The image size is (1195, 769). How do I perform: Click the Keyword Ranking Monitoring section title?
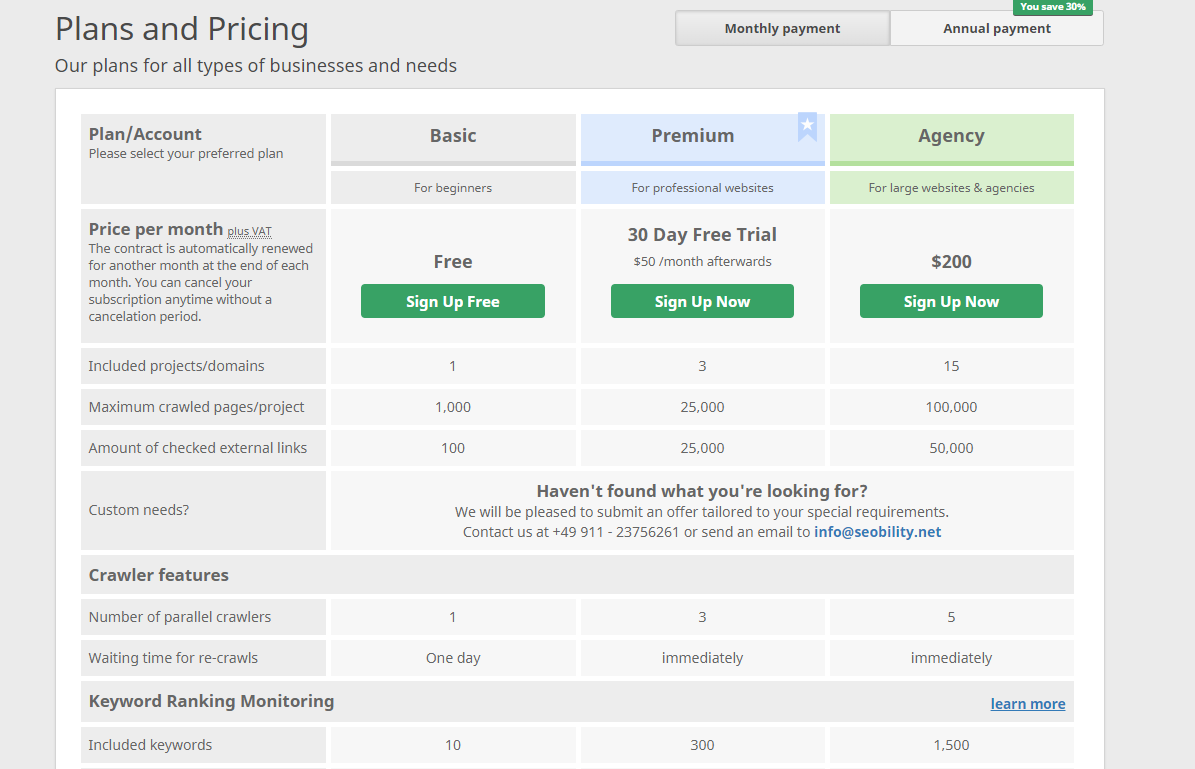pos(211,701)
